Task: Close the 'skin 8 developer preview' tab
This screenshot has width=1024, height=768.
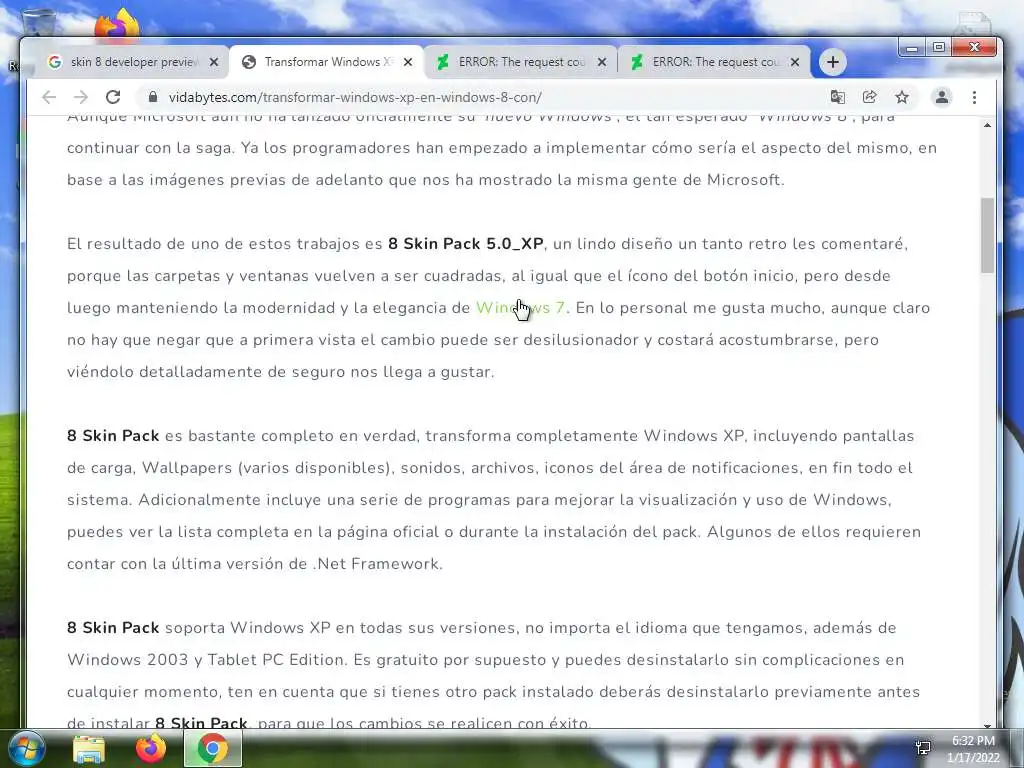Action: pos(214,62)
